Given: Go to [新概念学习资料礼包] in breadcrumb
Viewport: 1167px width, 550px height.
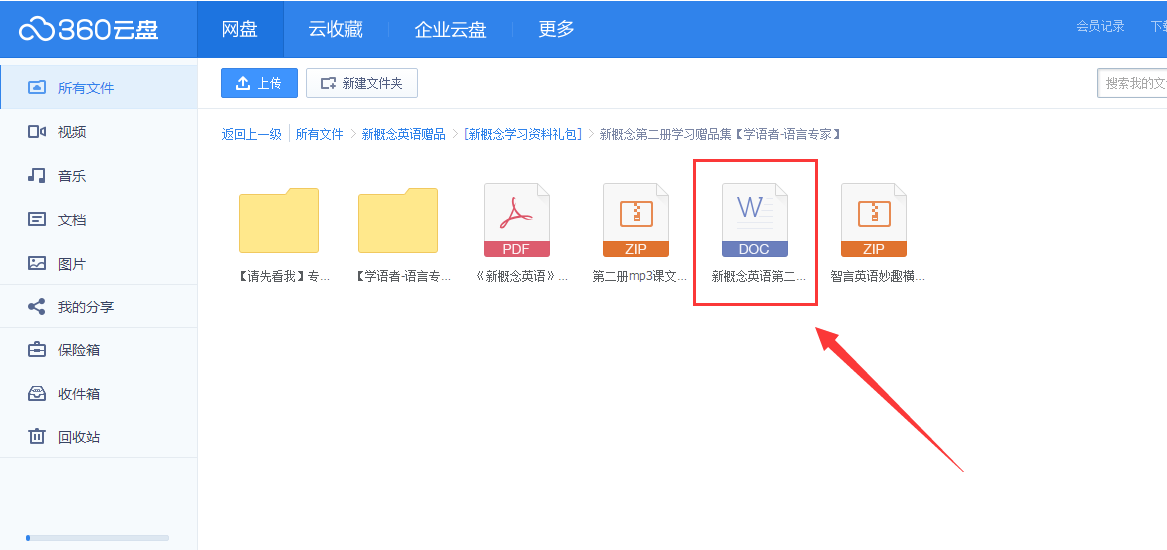Looking at the screenshot, I should coord(522,134).
